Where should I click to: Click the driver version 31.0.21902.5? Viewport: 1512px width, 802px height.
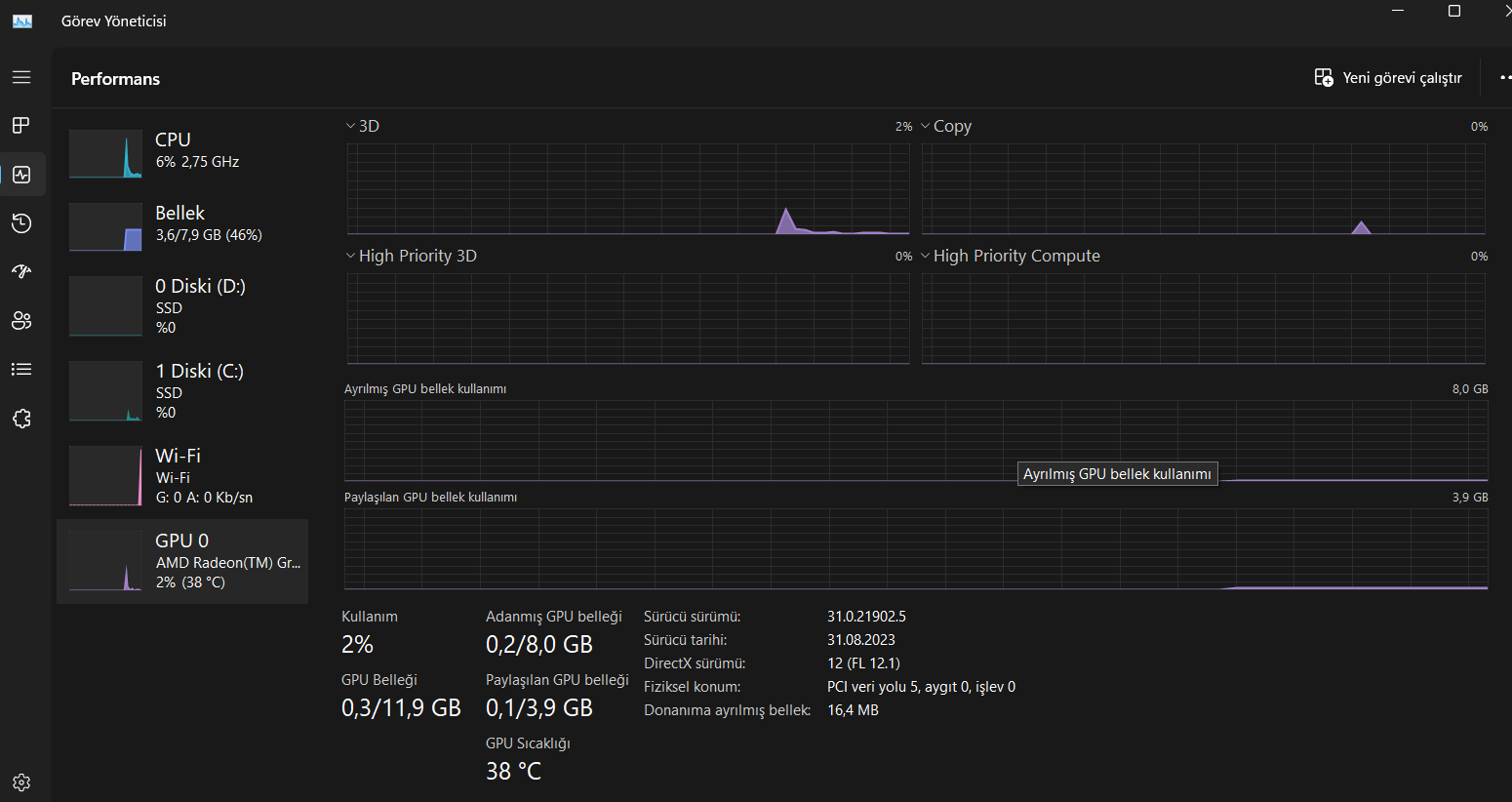866,617
